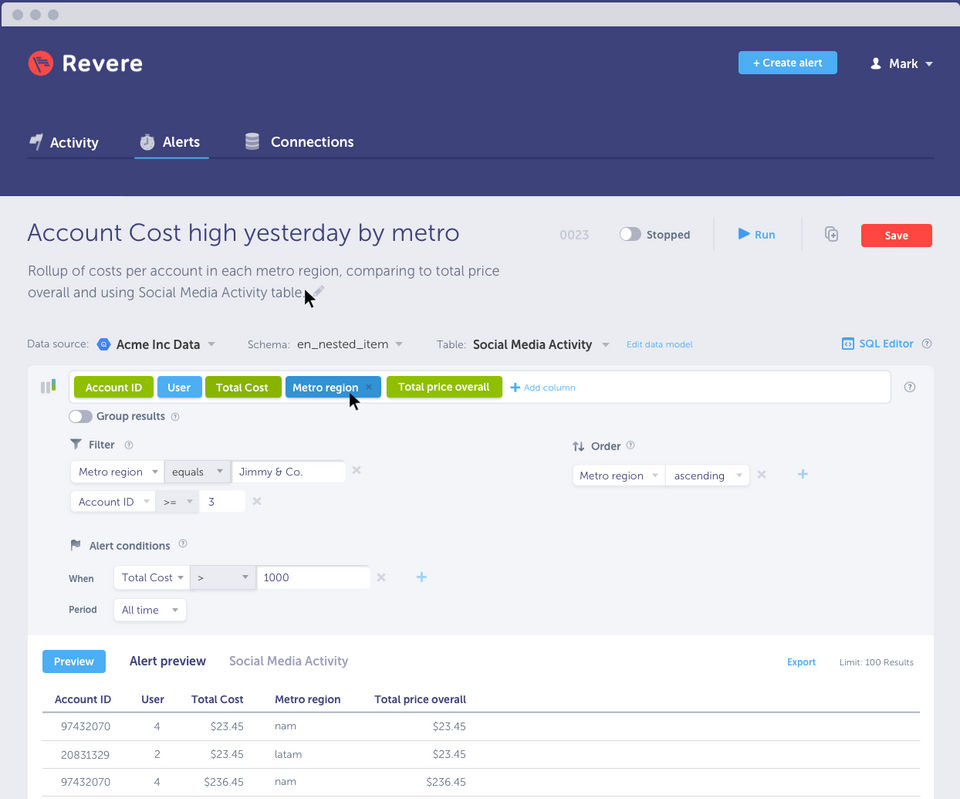Viewport: 960px width, 799px height.
Task: Click the Run play icon
Action: 743,234
